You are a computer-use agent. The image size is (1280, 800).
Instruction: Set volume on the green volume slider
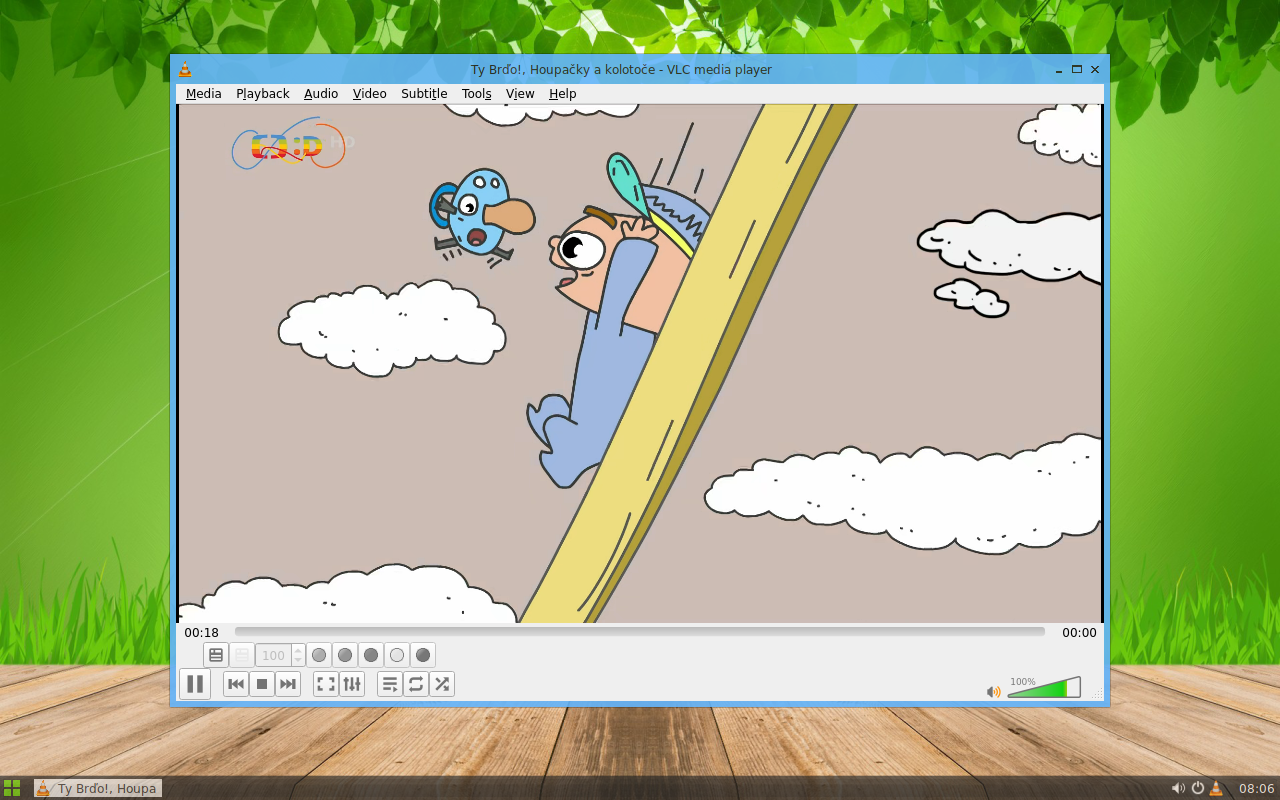pyautogui.click(x=1044, y=688)
